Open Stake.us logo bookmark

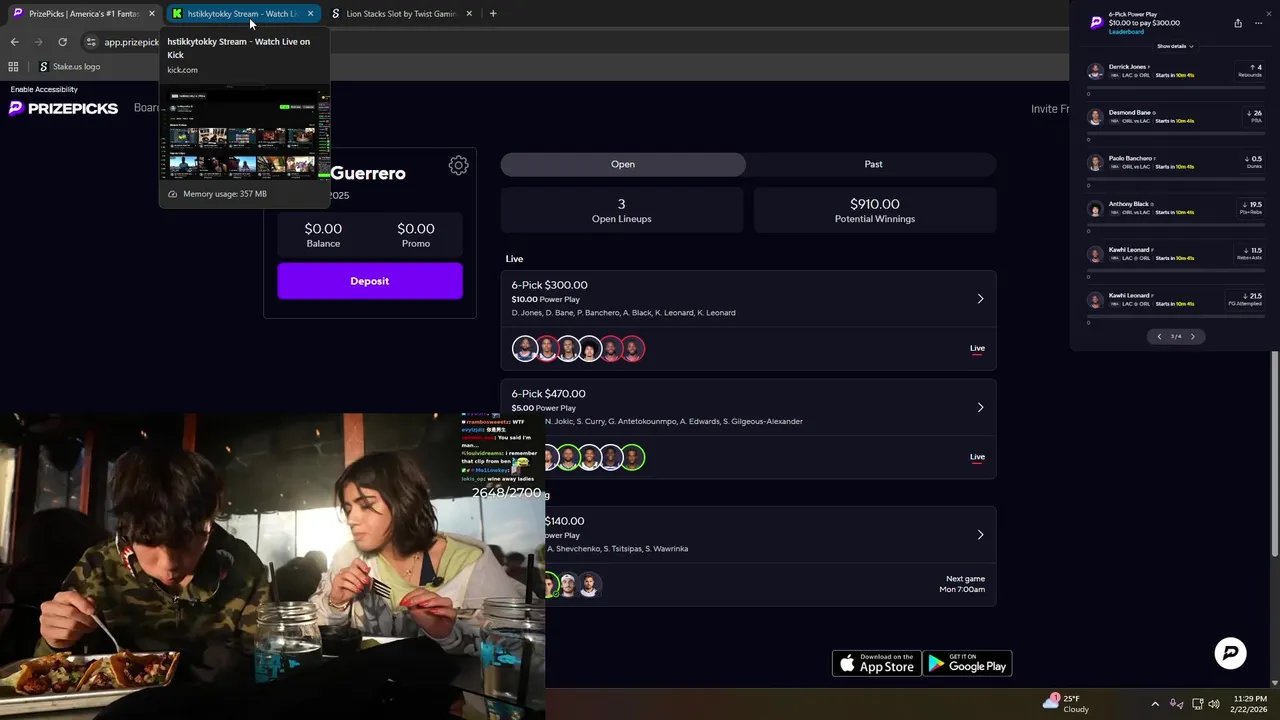69,67
